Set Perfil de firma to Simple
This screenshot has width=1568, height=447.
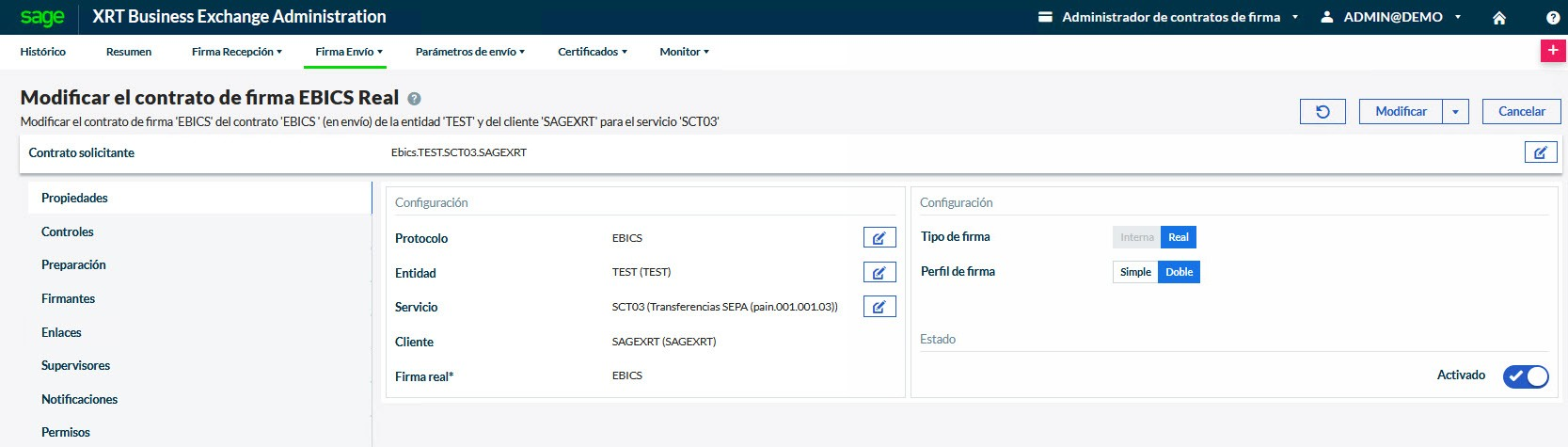coord(1135,272)
